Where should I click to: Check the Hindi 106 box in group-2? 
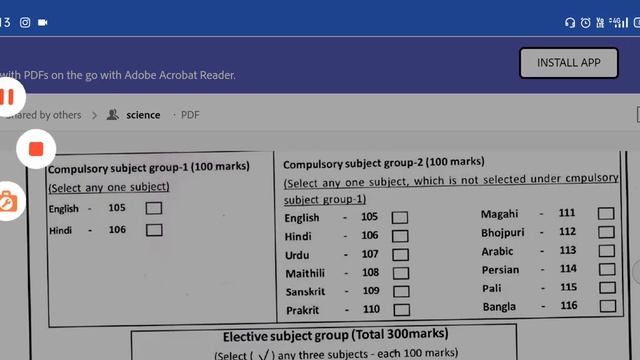400,236
